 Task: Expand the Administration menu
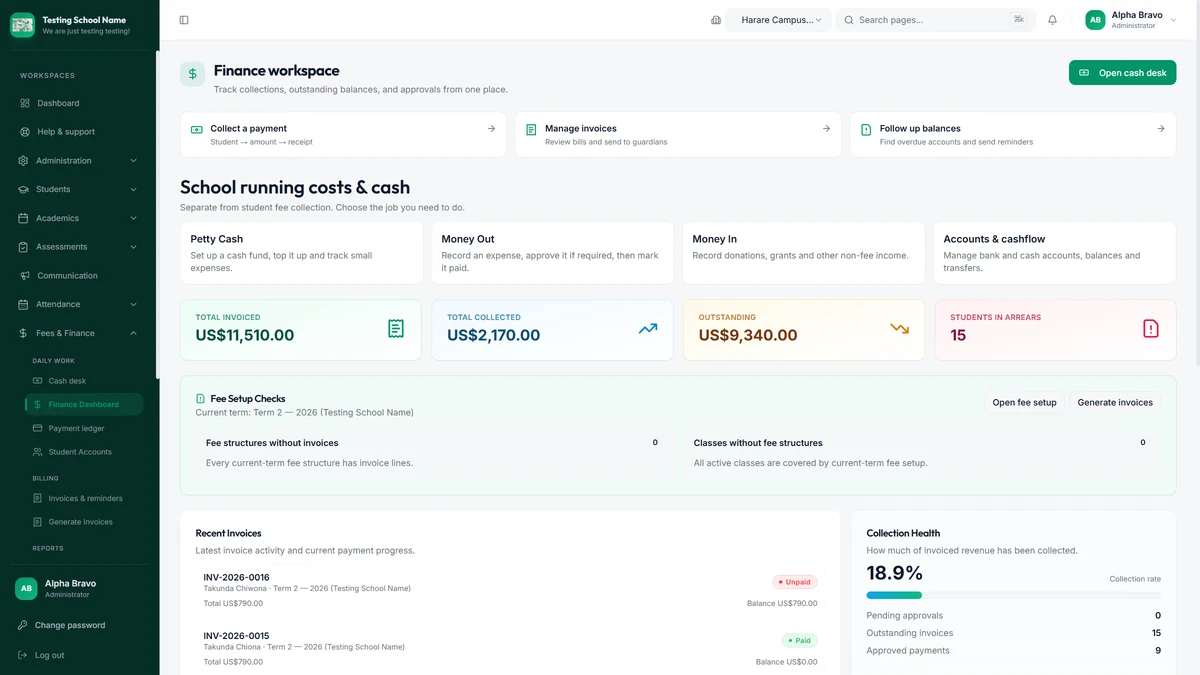(x=80, y=161)
